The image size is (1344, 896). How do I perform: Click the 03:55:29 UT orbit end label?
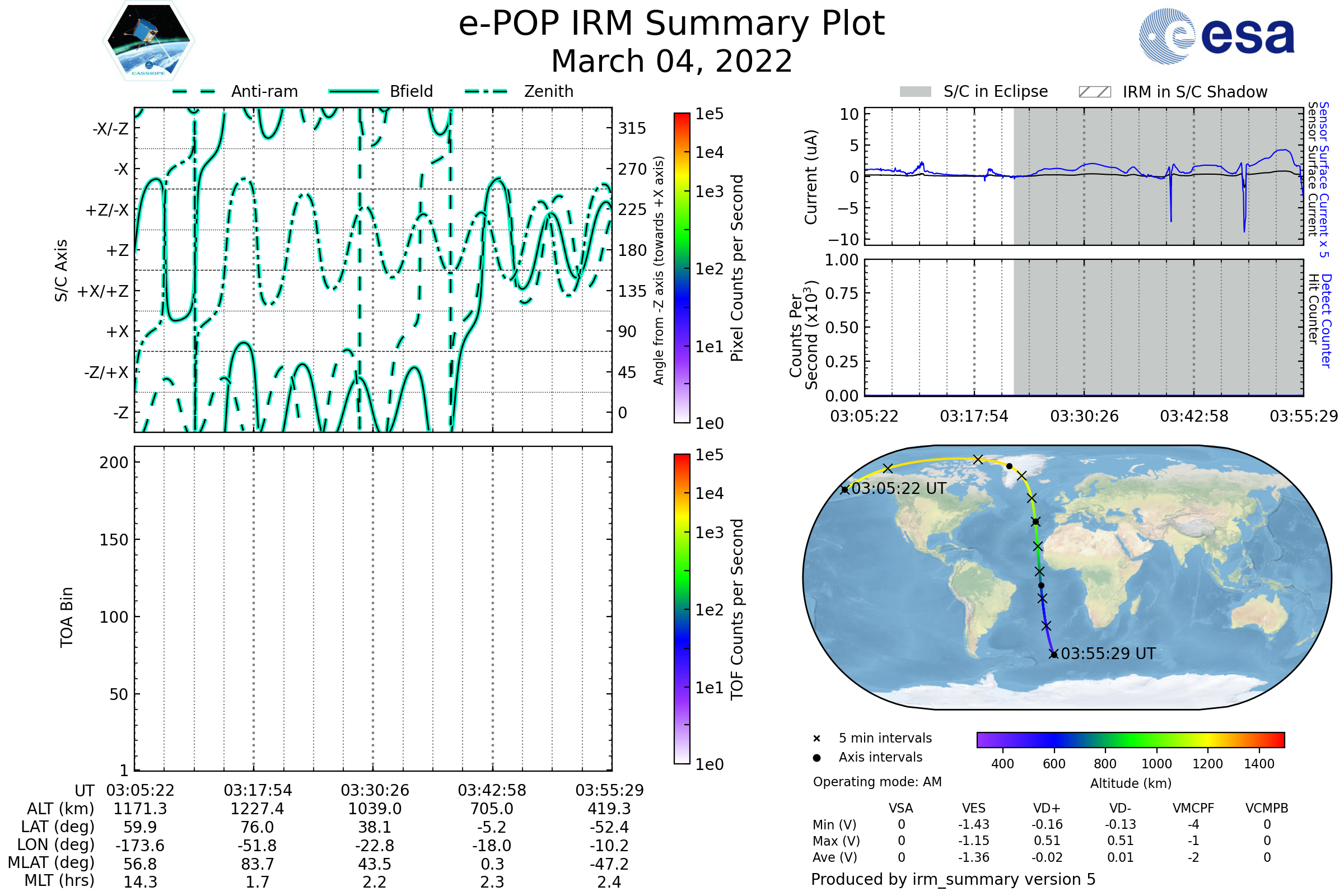point(1108,654)
